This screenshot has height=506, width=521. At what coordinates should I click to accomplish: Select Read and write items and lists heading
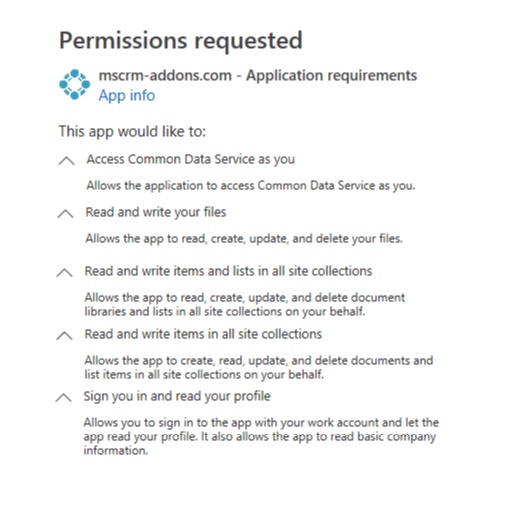click(x=228, y=271)
